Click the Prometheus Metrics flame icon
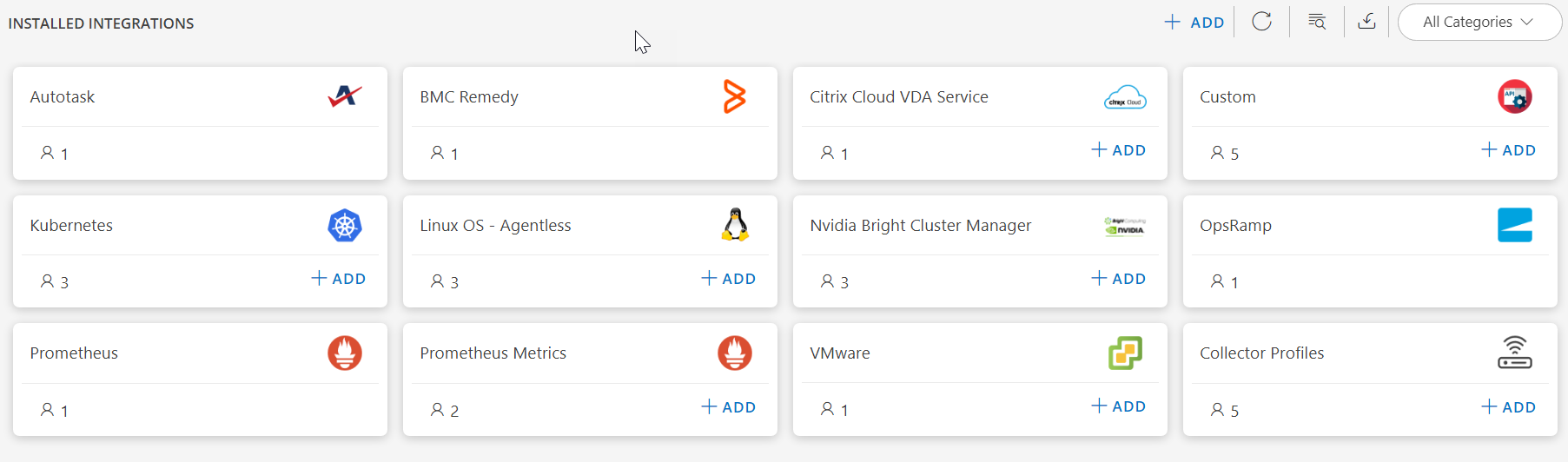This screenshot has height=462, width=1568. point(735,353)
